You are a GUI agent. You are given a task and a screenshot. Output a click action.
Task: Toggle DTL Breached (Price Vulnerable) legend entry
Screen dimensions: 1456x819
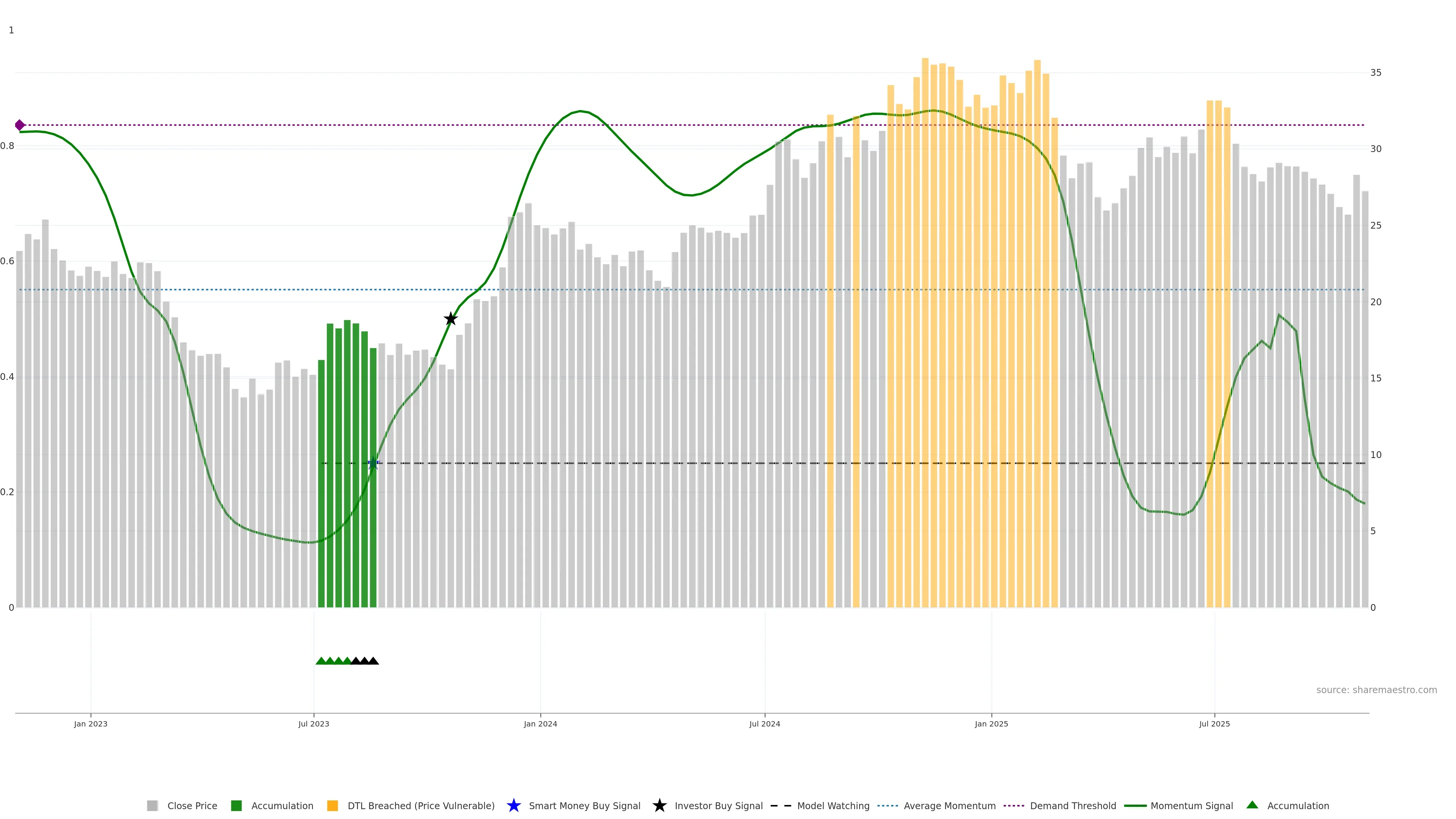420,806
